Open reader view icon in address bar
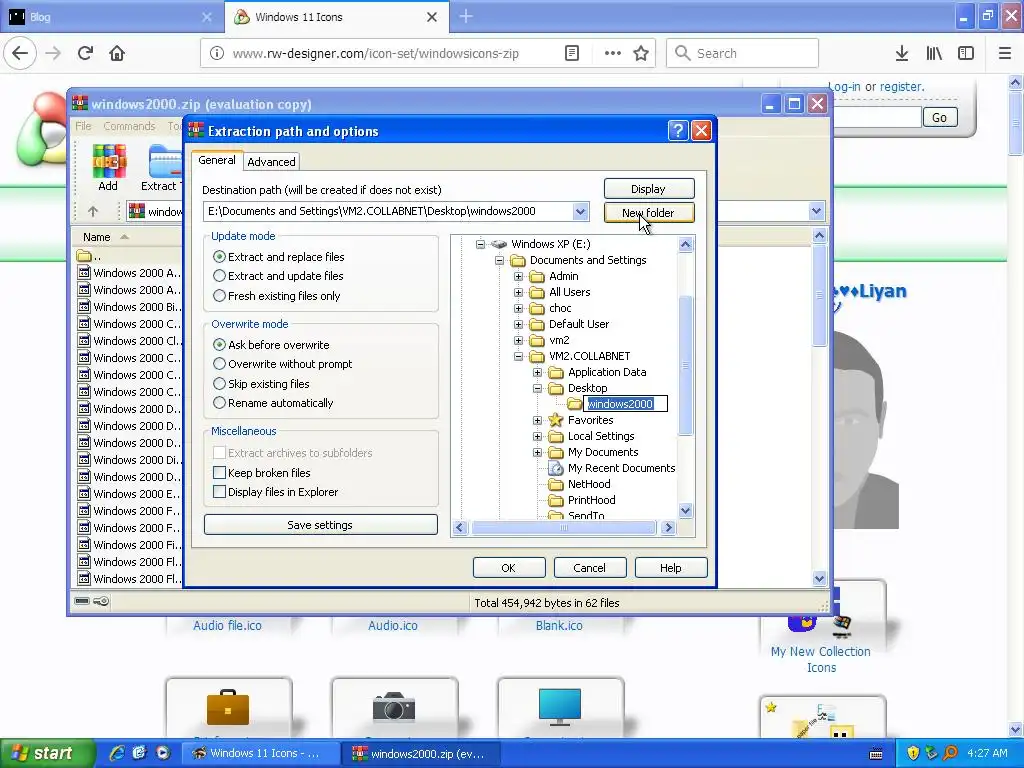The image size is (1024, 768). tap(571, 53)
